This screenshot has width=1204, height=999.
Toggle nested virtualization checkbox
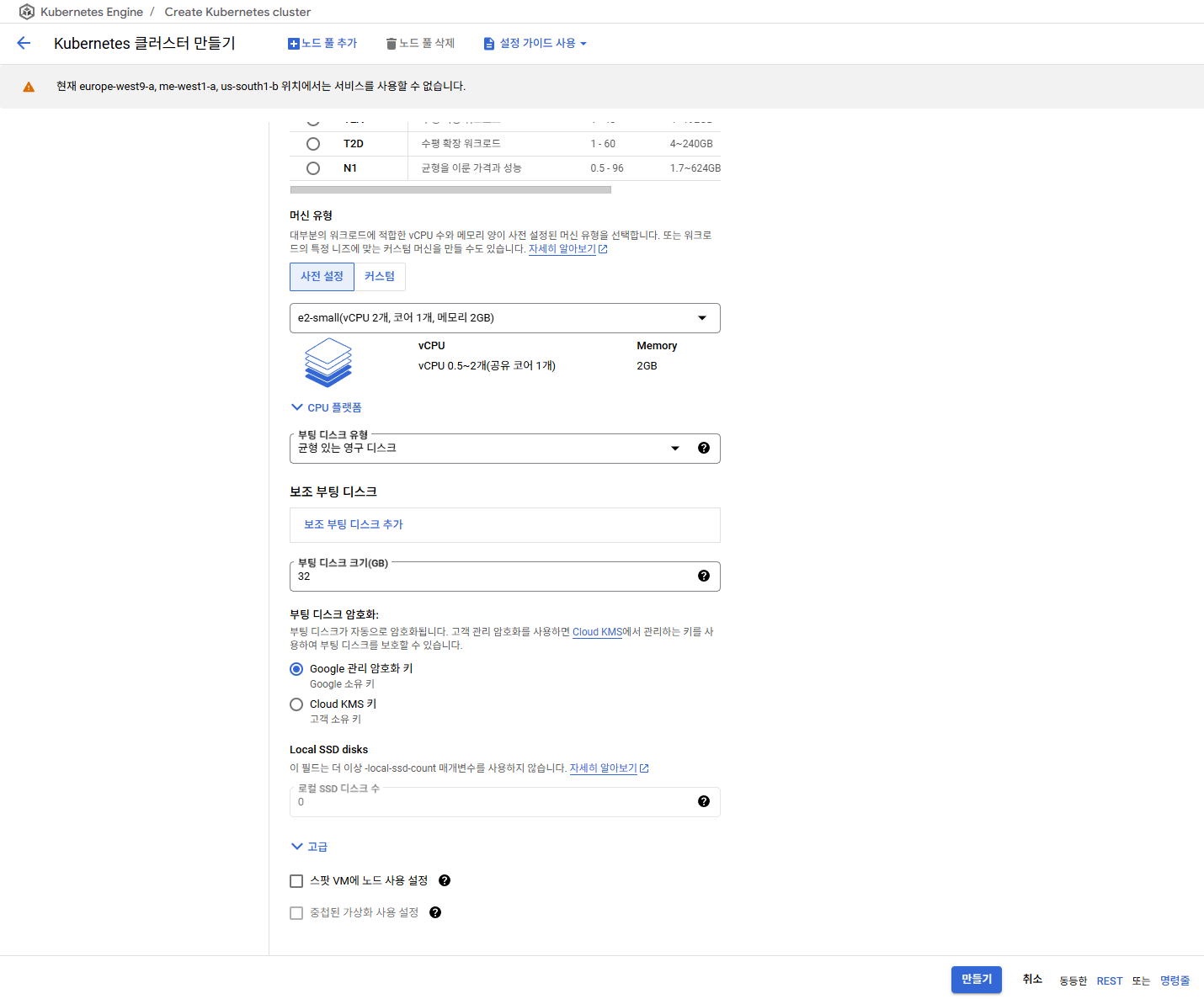click(x=296, y=913)
